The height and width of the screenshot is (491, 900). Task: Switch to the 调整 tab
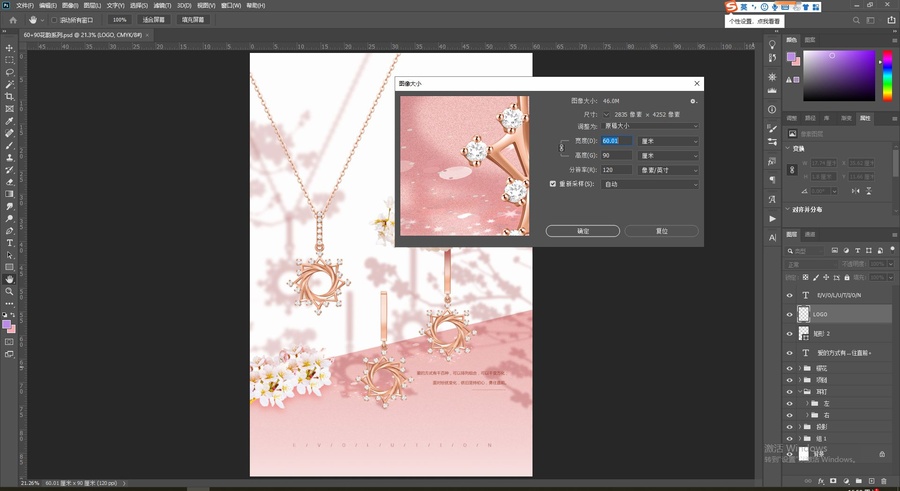tap(792, 118)
